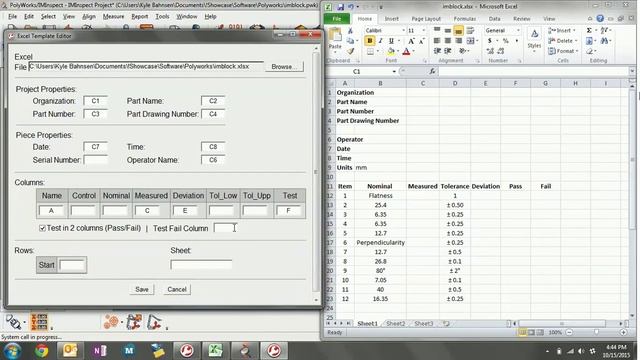Click the Rows Start input field

[x=72, y=265]
